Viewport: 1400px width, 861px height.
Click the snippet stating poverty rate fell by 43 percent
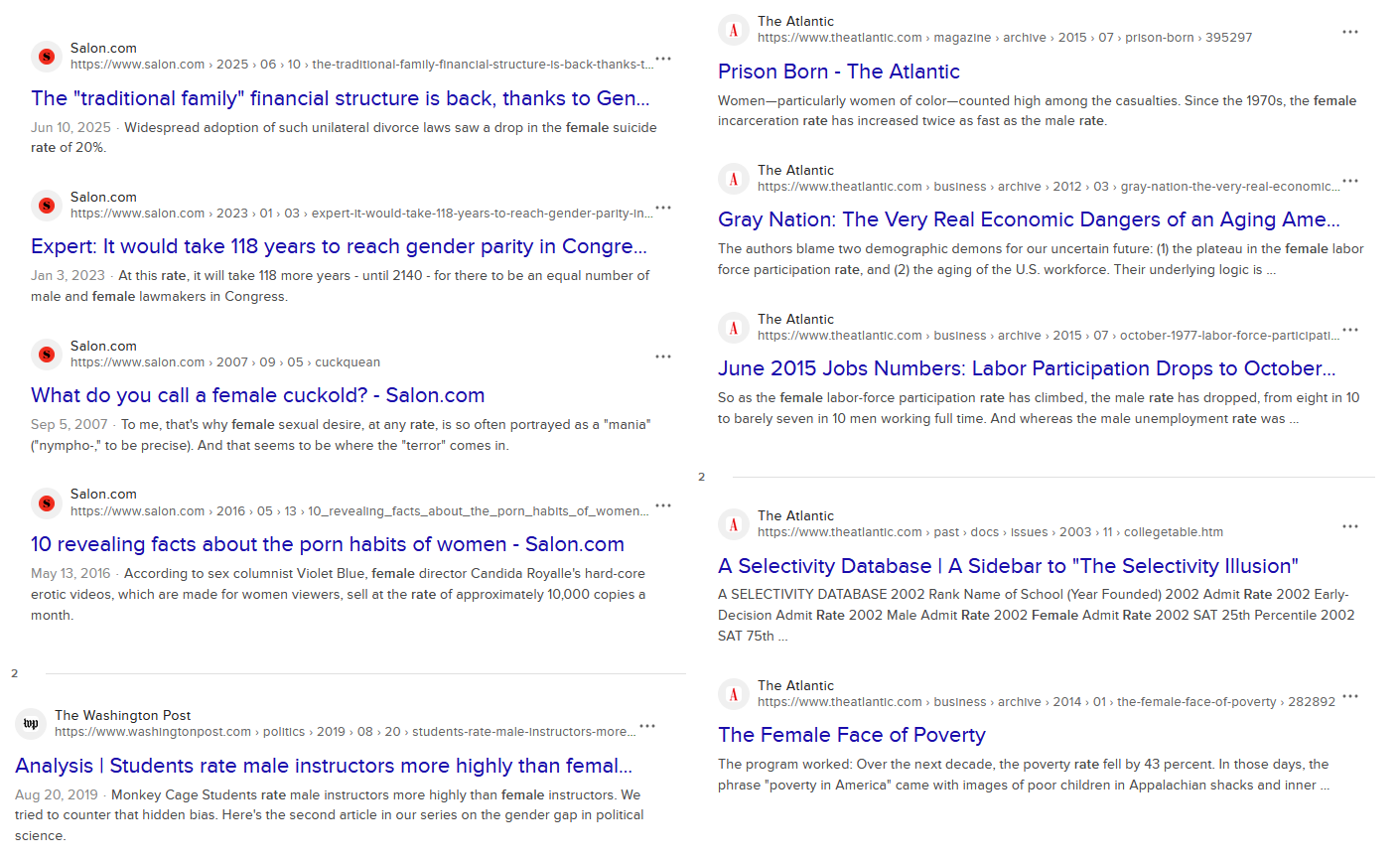coord(1024,775)
